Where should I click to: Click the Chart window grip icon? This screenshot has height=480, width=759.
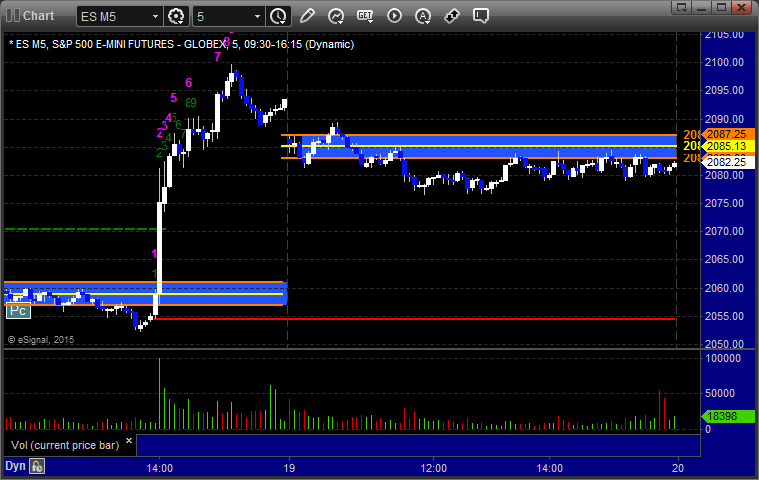(x=13, y=15)
